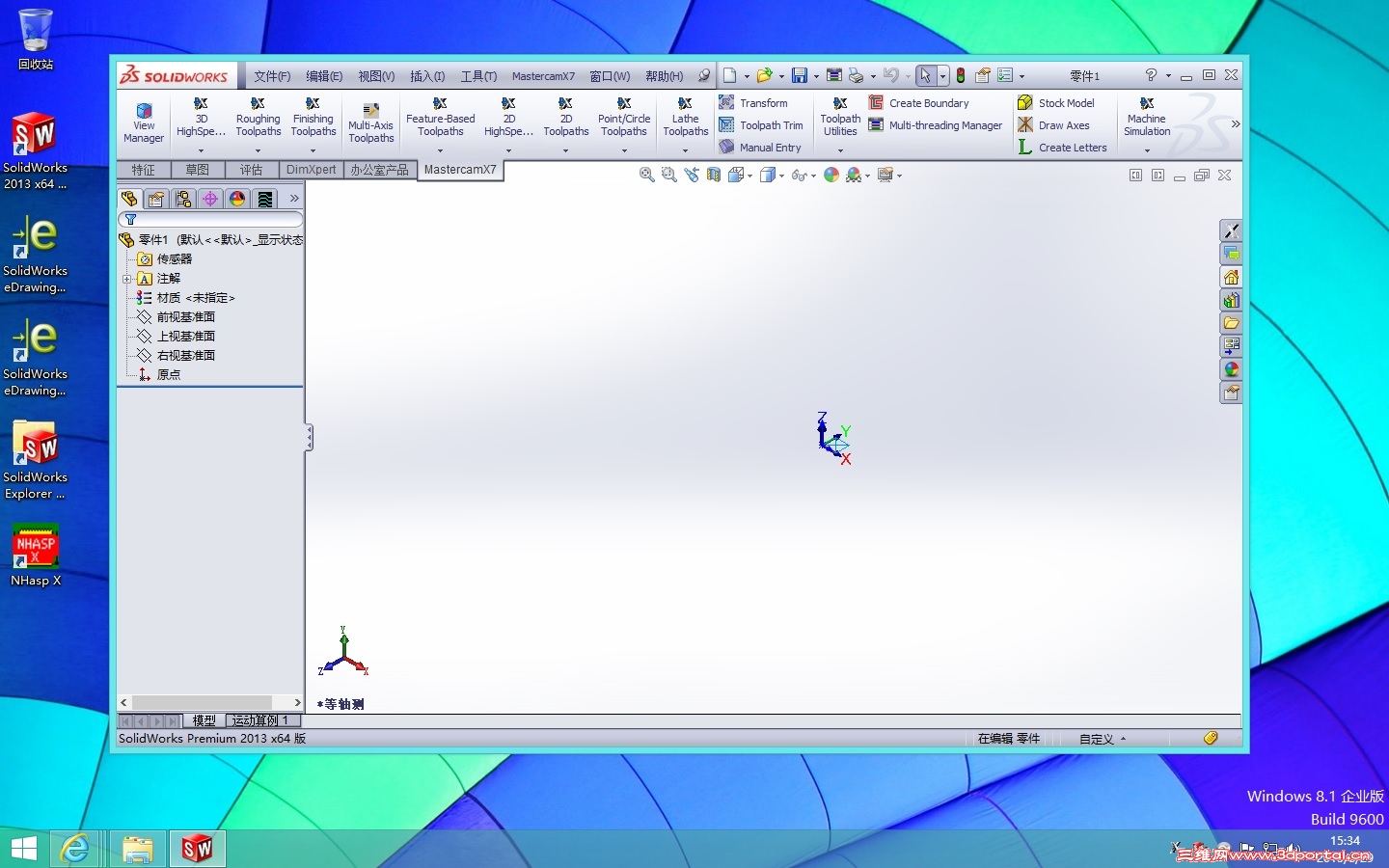Run the Create Boundary command
This screenshot has width=1389, height=868.
coord(918,103)
